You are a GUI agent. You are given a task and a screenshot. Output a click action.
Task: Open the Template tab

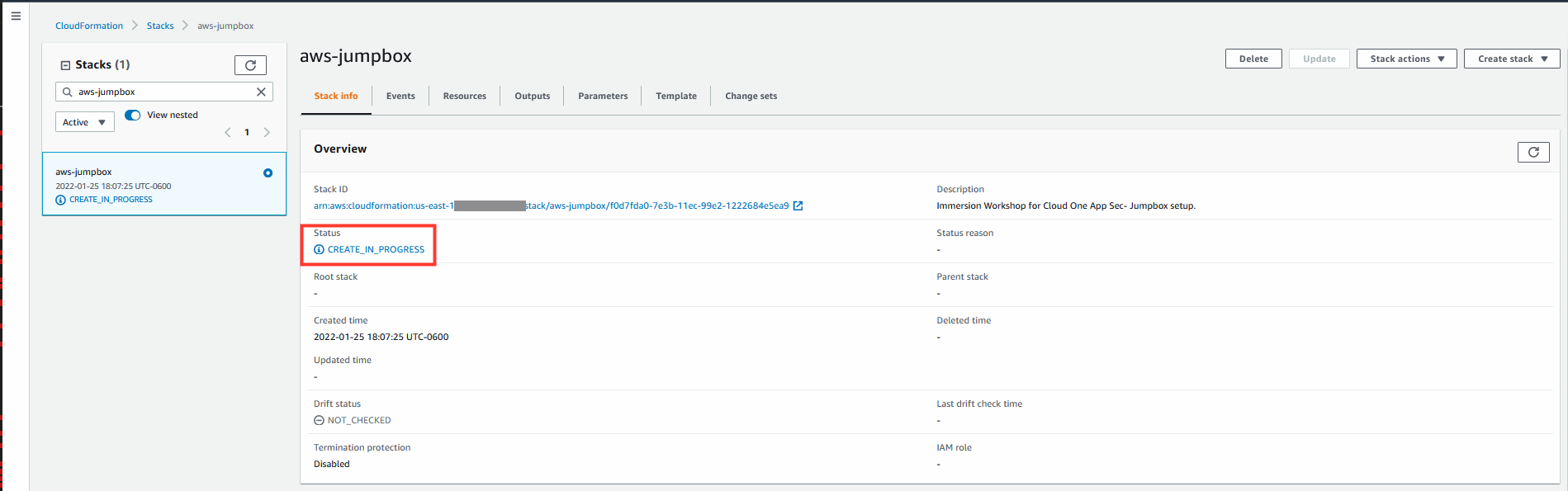tap(676, 96)
